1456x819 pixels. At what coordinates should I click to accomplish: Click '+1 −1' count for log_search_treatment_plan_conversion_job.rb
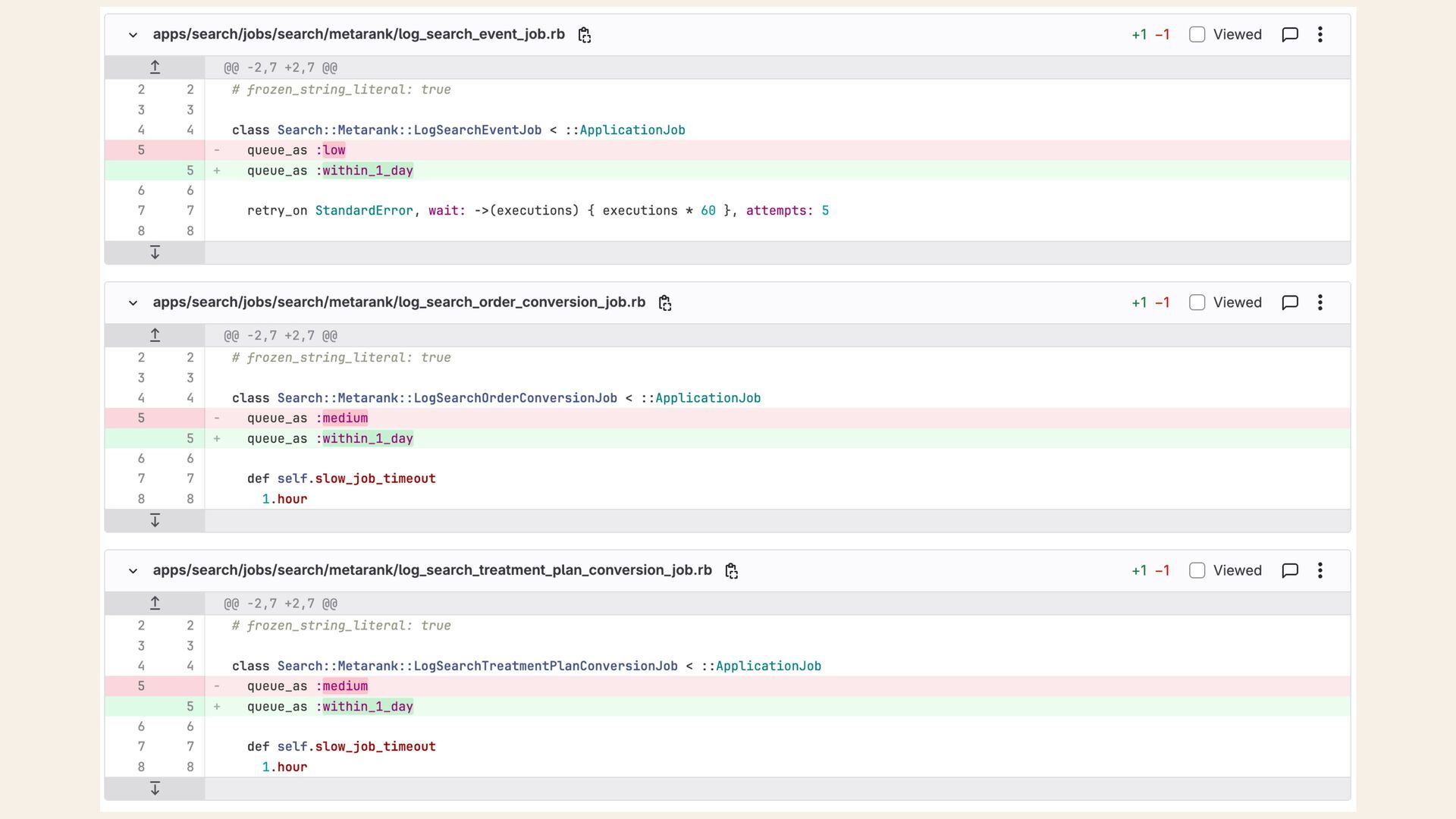pyautogui.click(x=1150, y=570)
